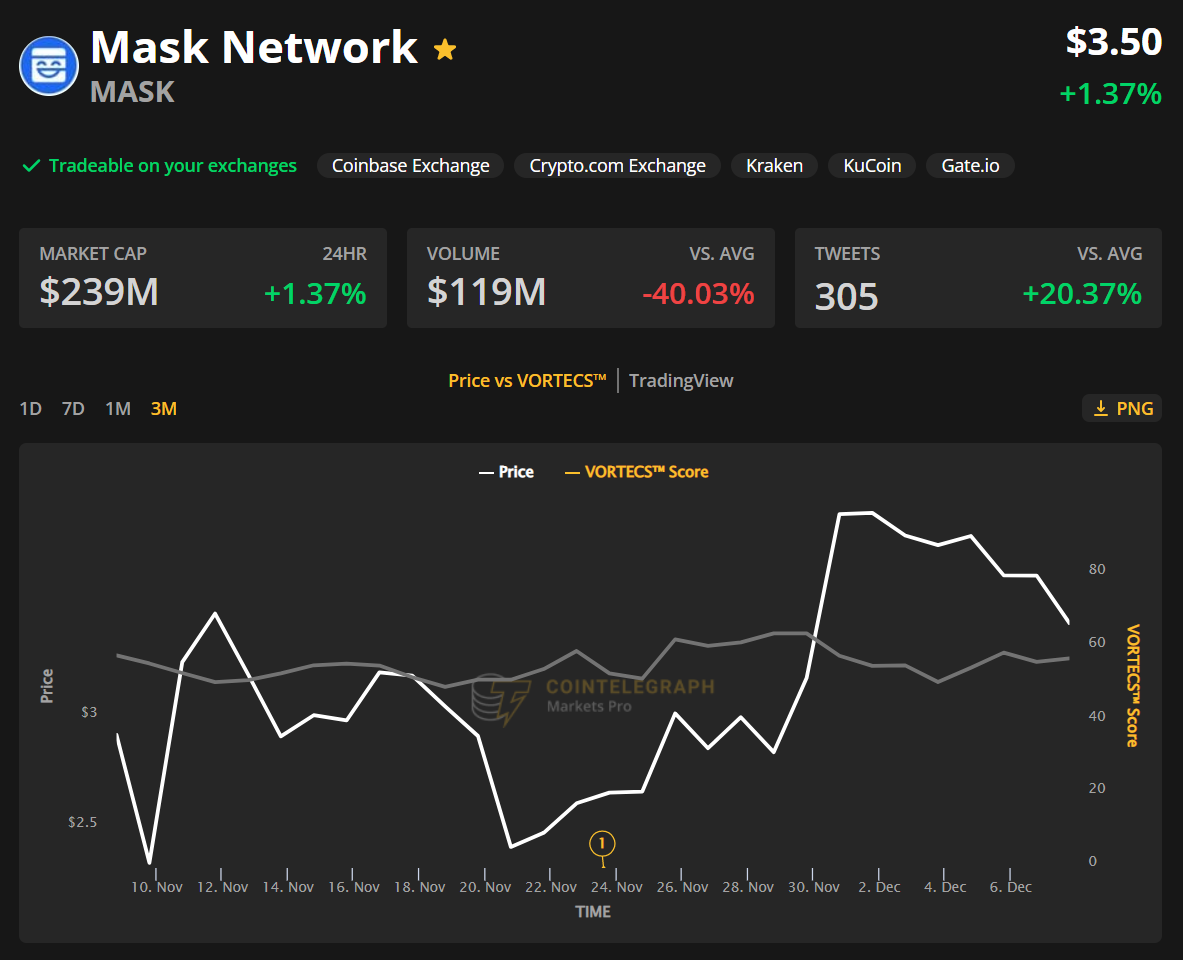Click the numbered event marker on chart
This screenshot has height=960, width=1183.
[602, 843]
